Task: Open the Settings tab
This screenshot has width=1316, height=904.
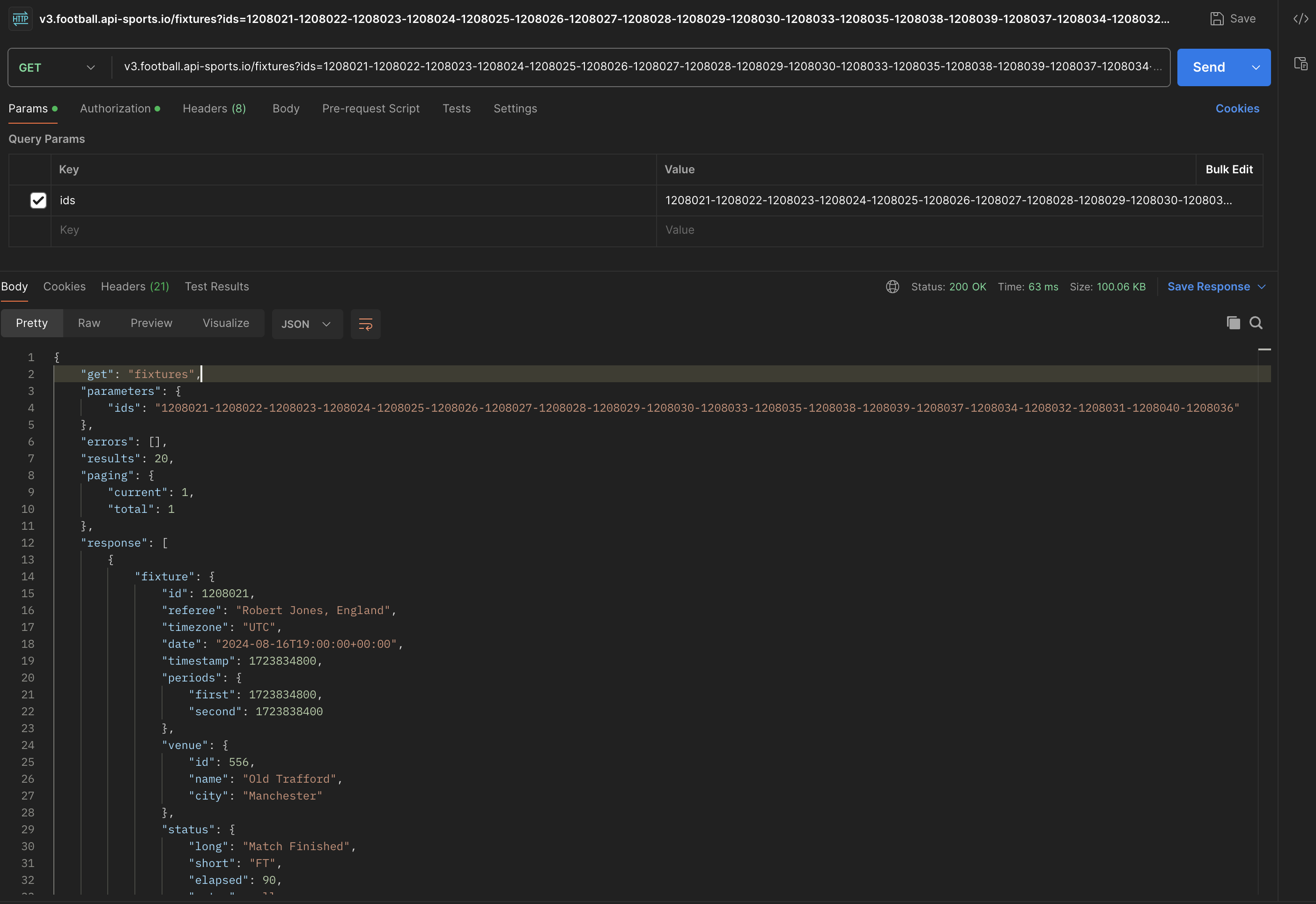Action: pos(515,109)
